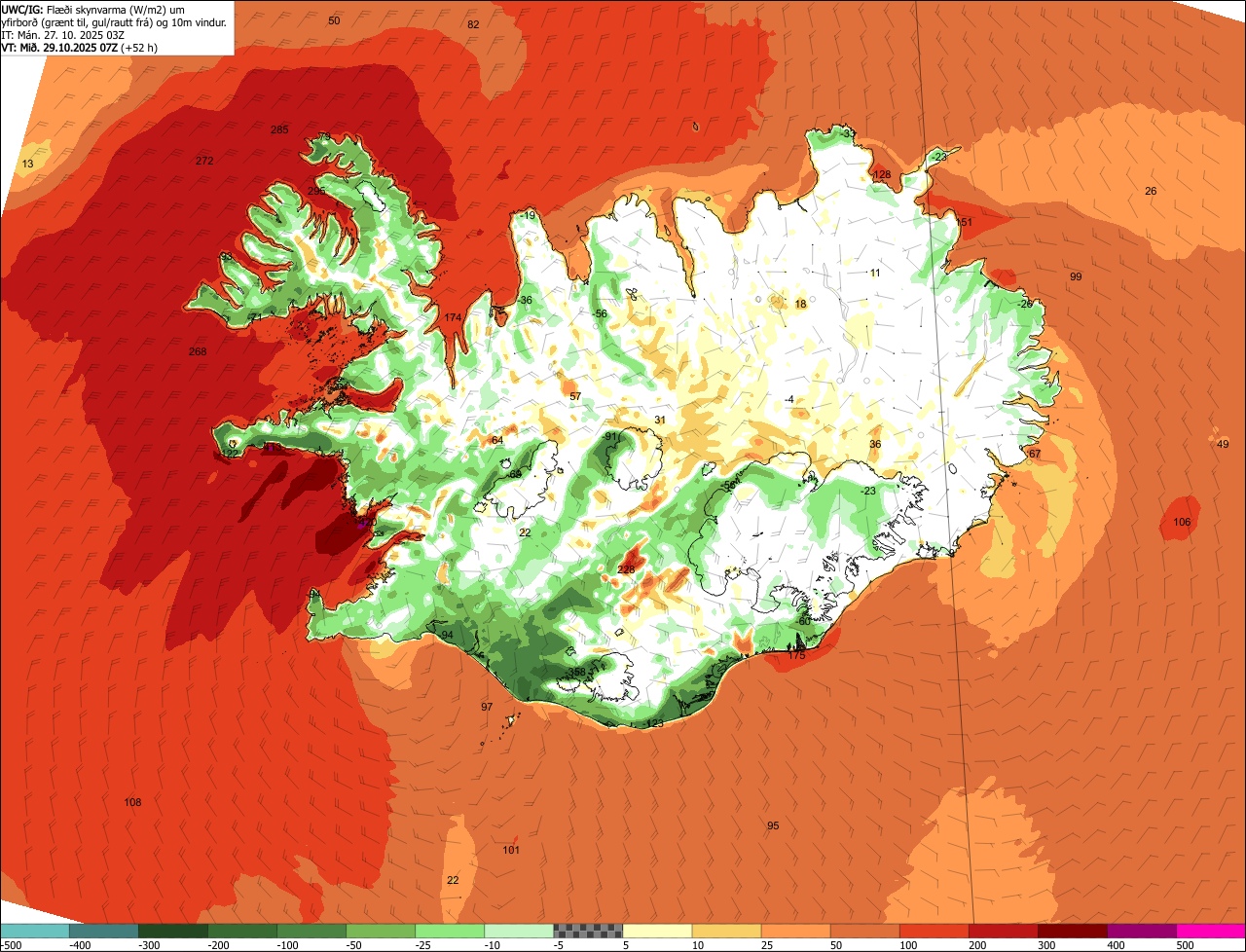
Task: Pick the green -100 to -50 legend swatch
Action: pyautogui.click(x=311, y=931)
